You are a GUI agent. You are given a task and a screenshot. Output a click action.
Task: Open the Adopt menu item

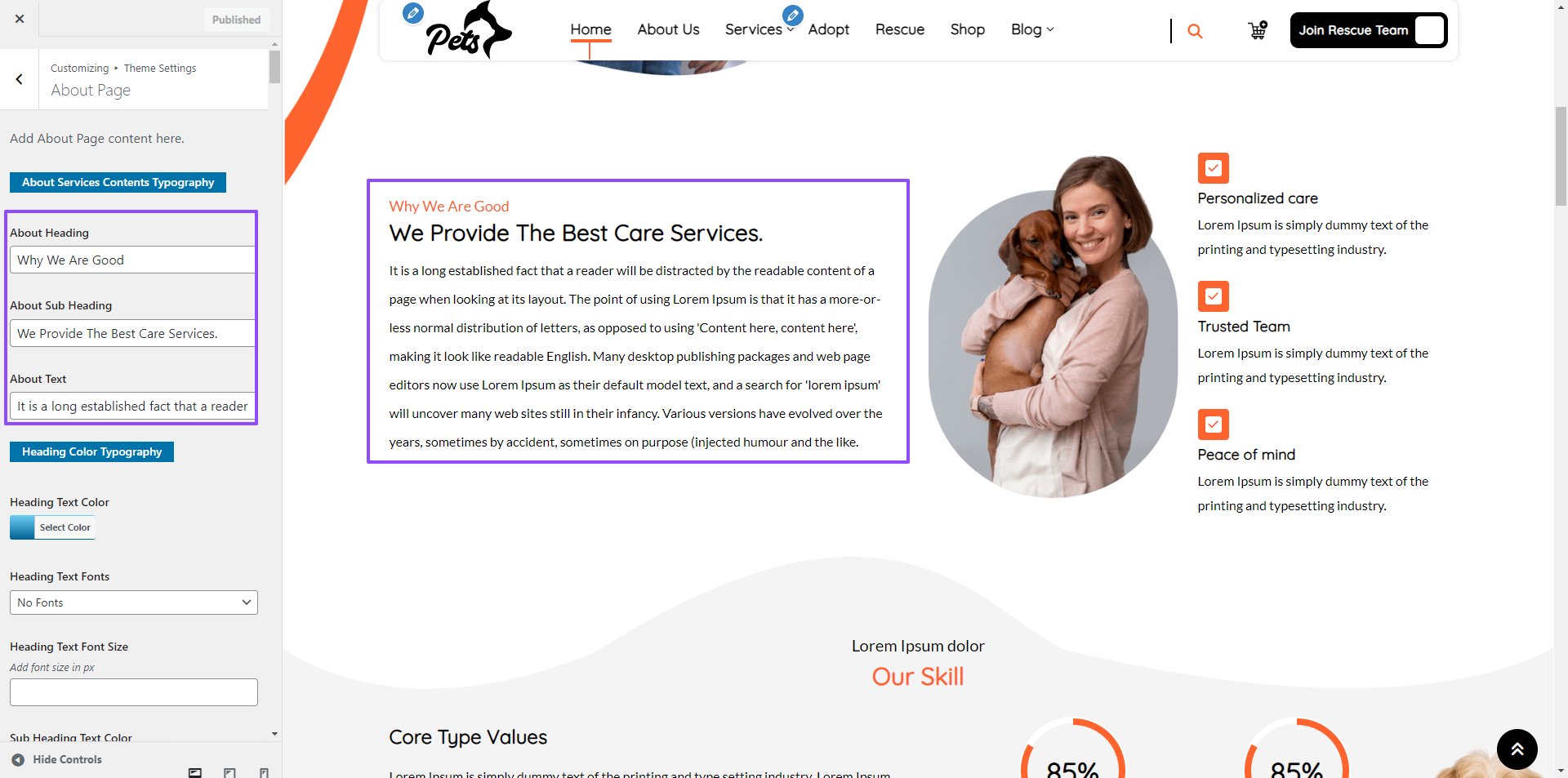tap(828, 29)
